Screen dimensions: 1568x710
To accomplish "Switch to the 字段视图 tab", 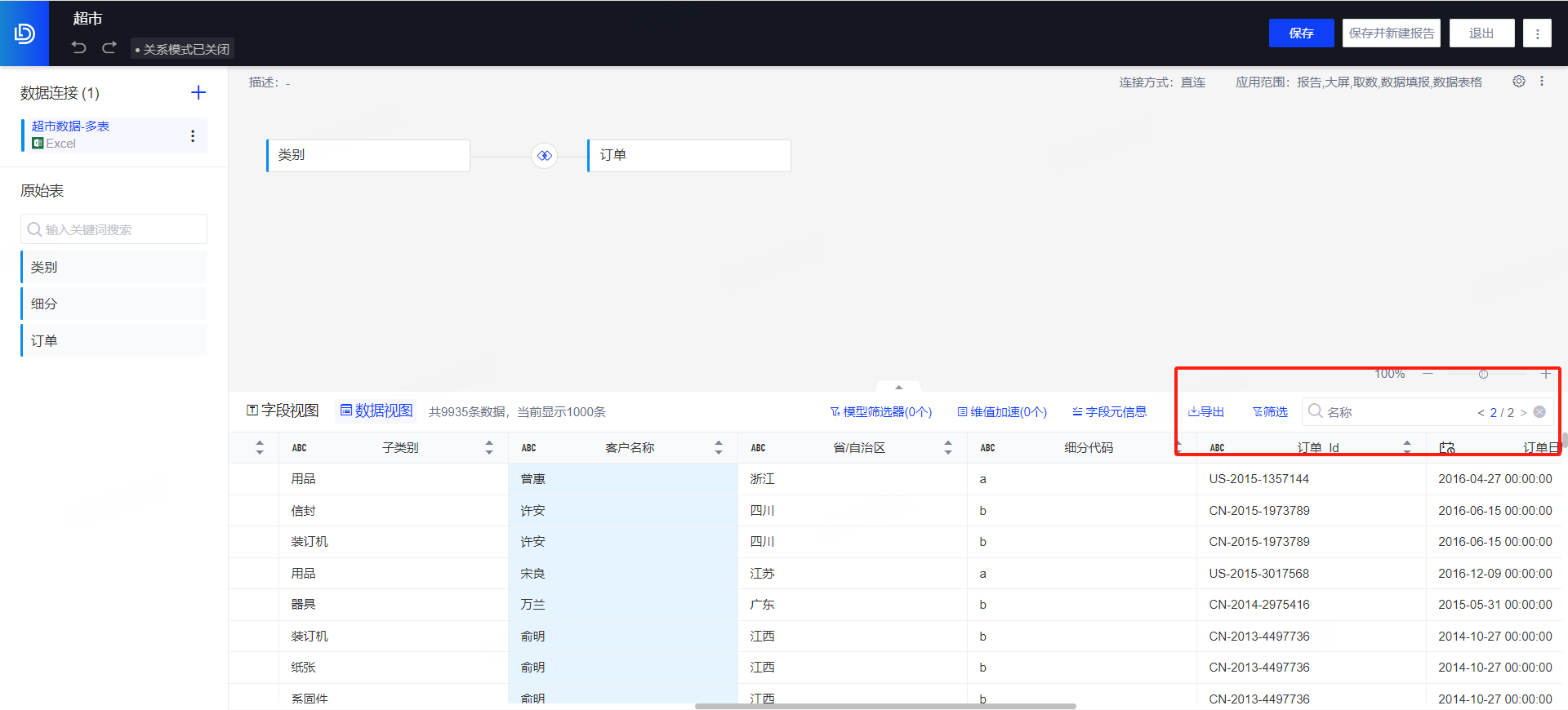I will pos(283,411).
